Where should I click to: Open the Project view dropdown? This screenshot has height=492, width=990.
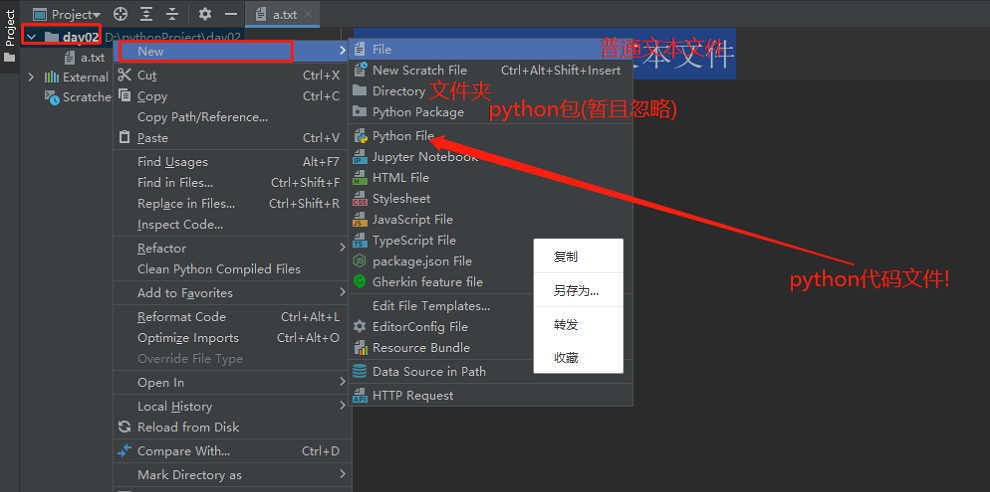67,14
